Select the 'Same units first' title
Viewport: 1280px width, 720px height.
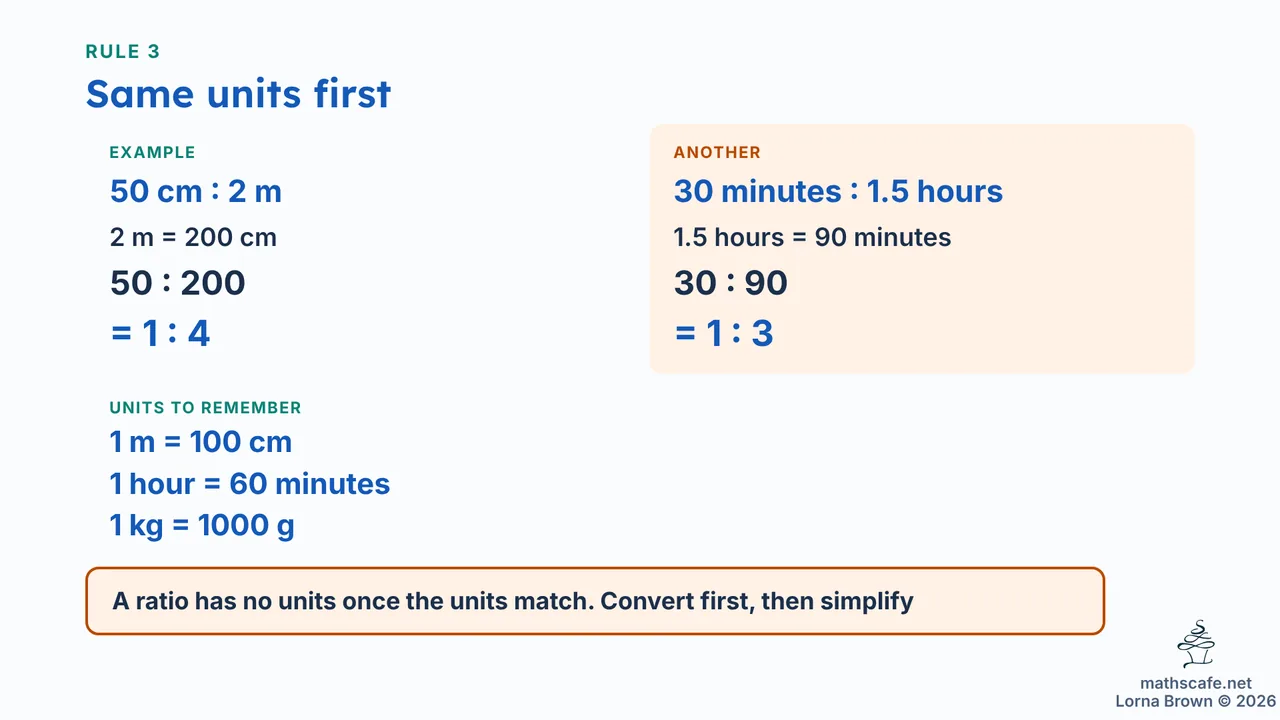tap(238, 94)
